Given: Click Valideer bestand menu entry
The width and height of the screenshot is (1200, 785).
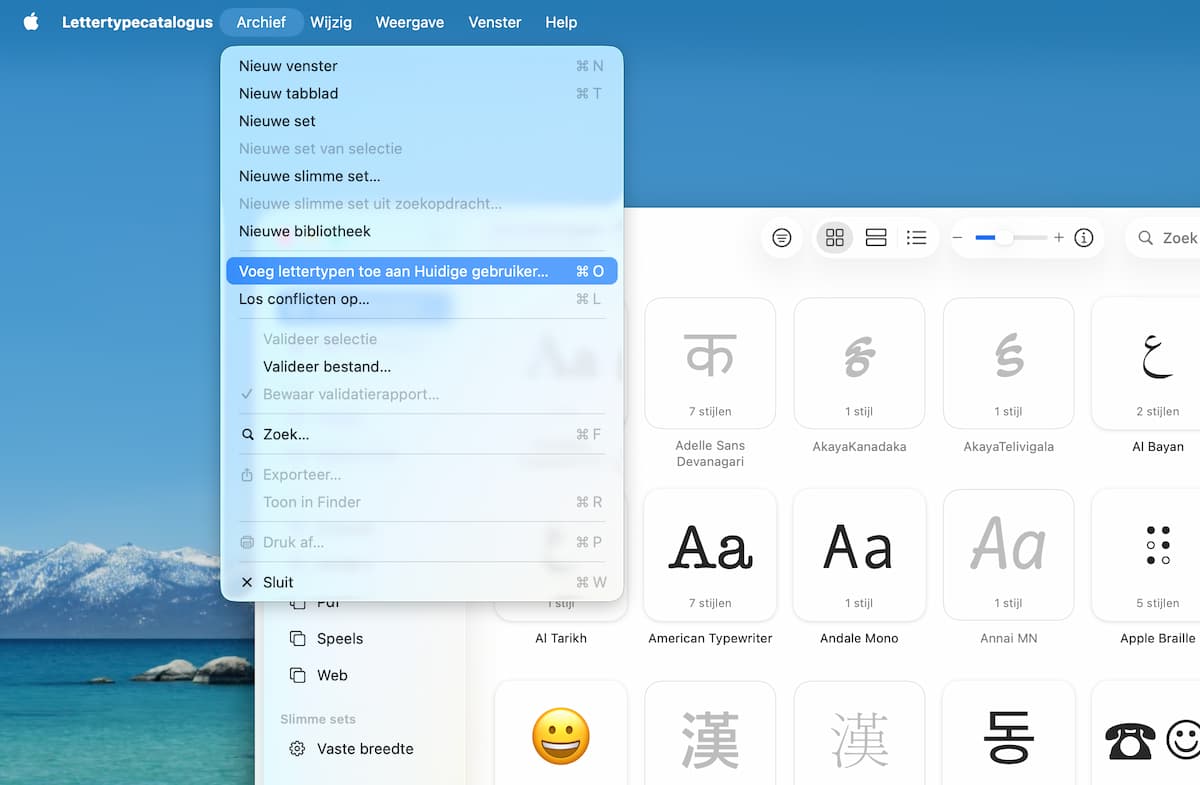Looking at the screenshot, I should (x=326, y=367).
